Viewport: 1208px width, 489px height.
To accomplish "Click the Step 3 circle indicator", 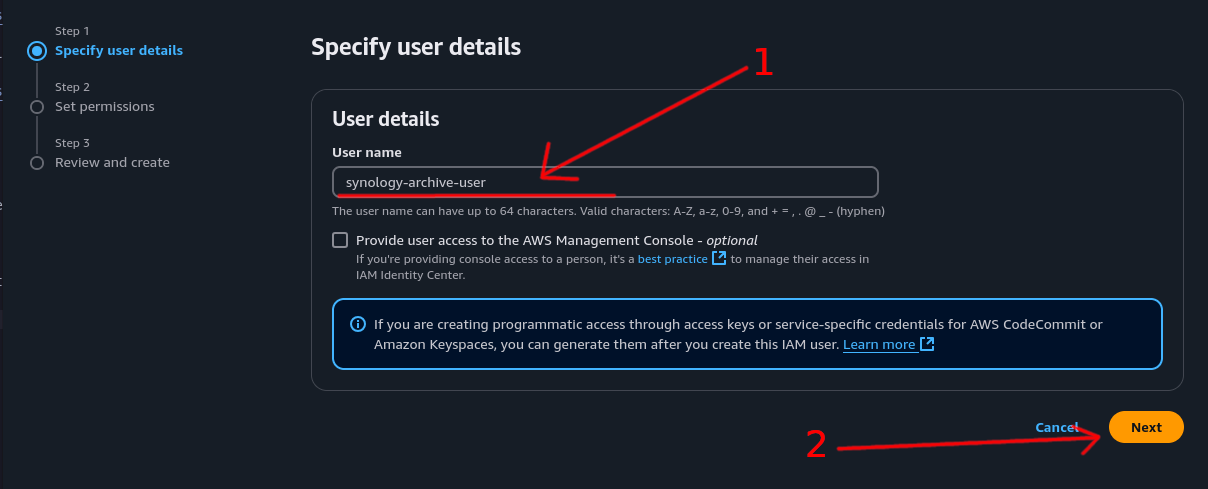I will pos(37,162).
